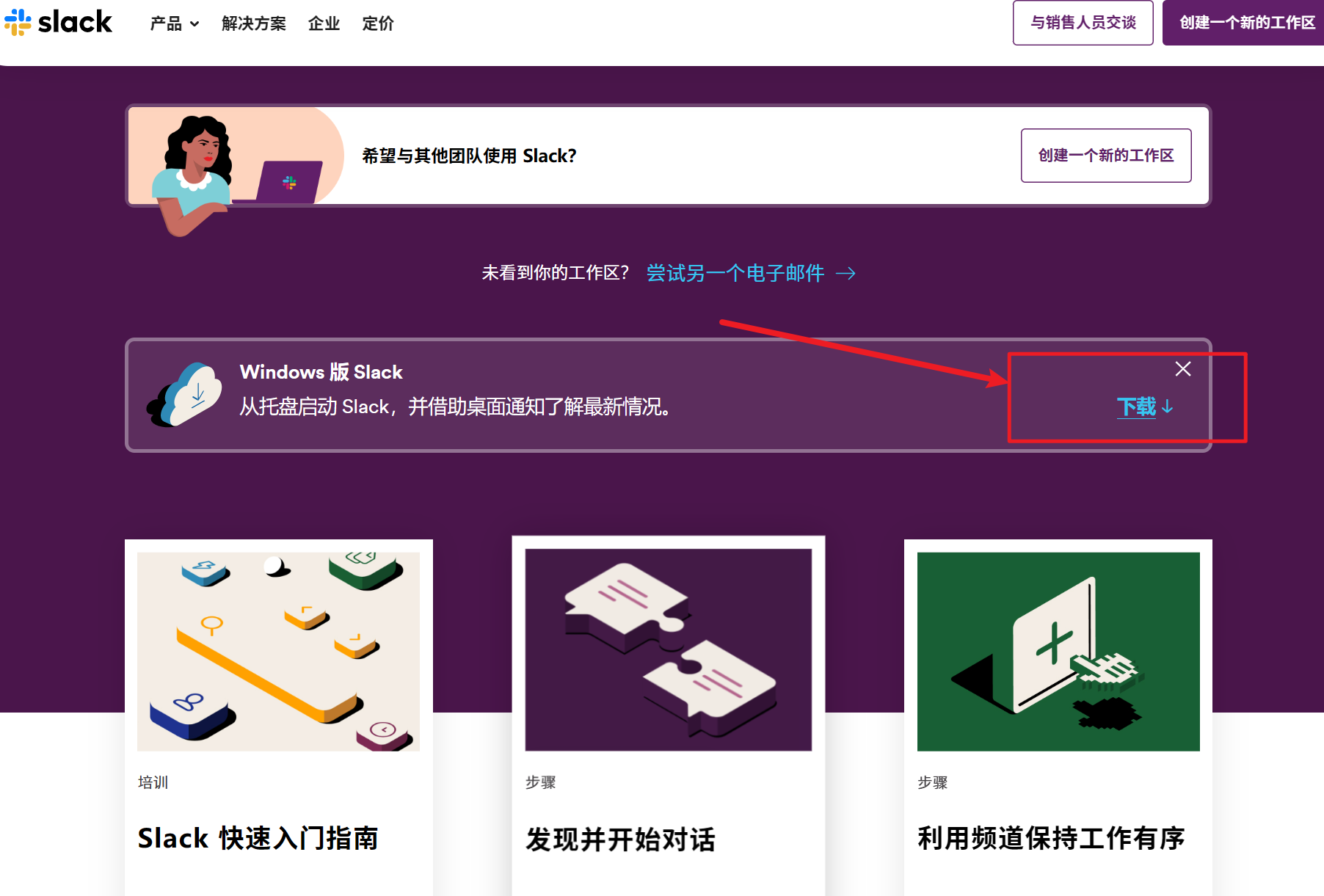Open 尝试另一个电子邮件 link
Viewport: 1324px width, 896px height.
735,273
